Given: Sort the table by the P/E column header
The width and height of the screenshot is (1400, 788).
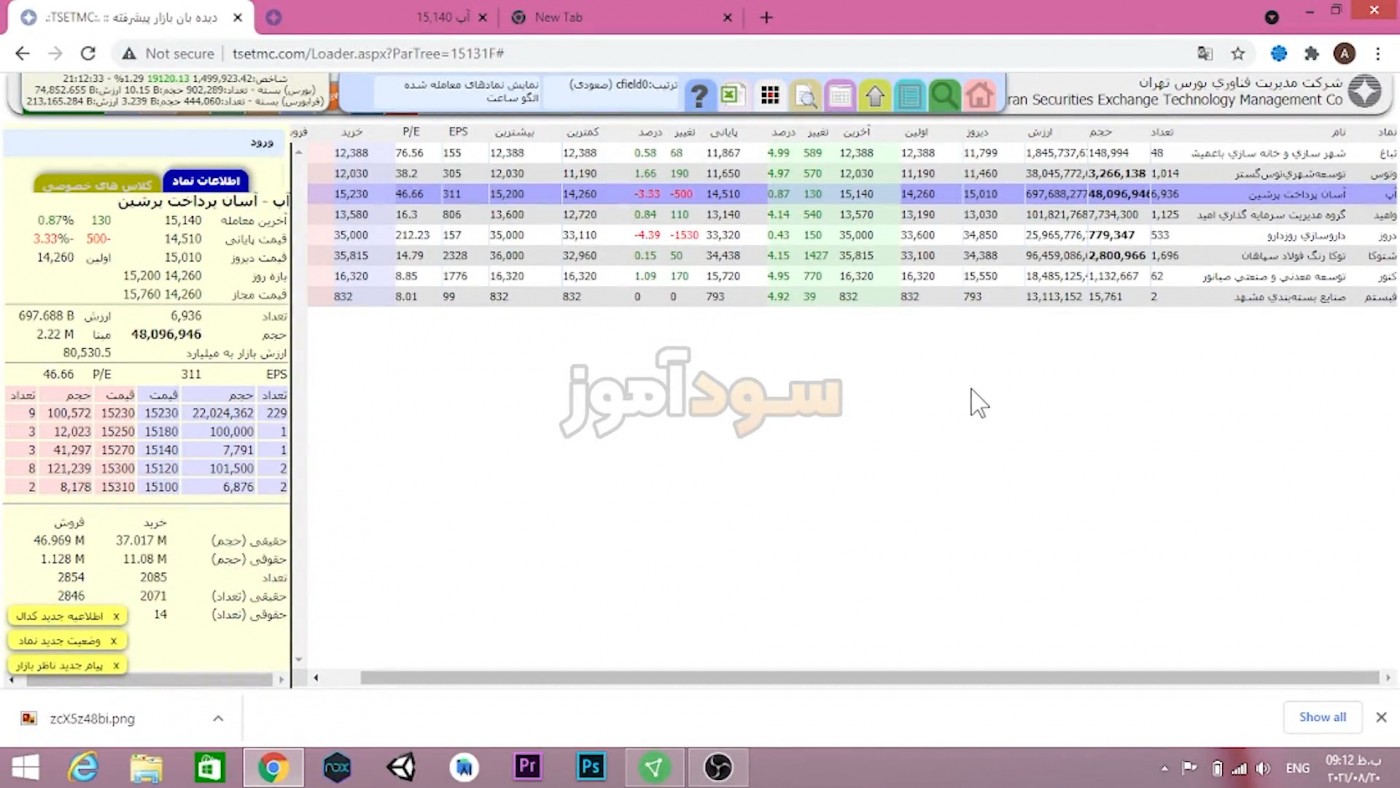Looking at the screenshot, I should (x=411, y=132).
